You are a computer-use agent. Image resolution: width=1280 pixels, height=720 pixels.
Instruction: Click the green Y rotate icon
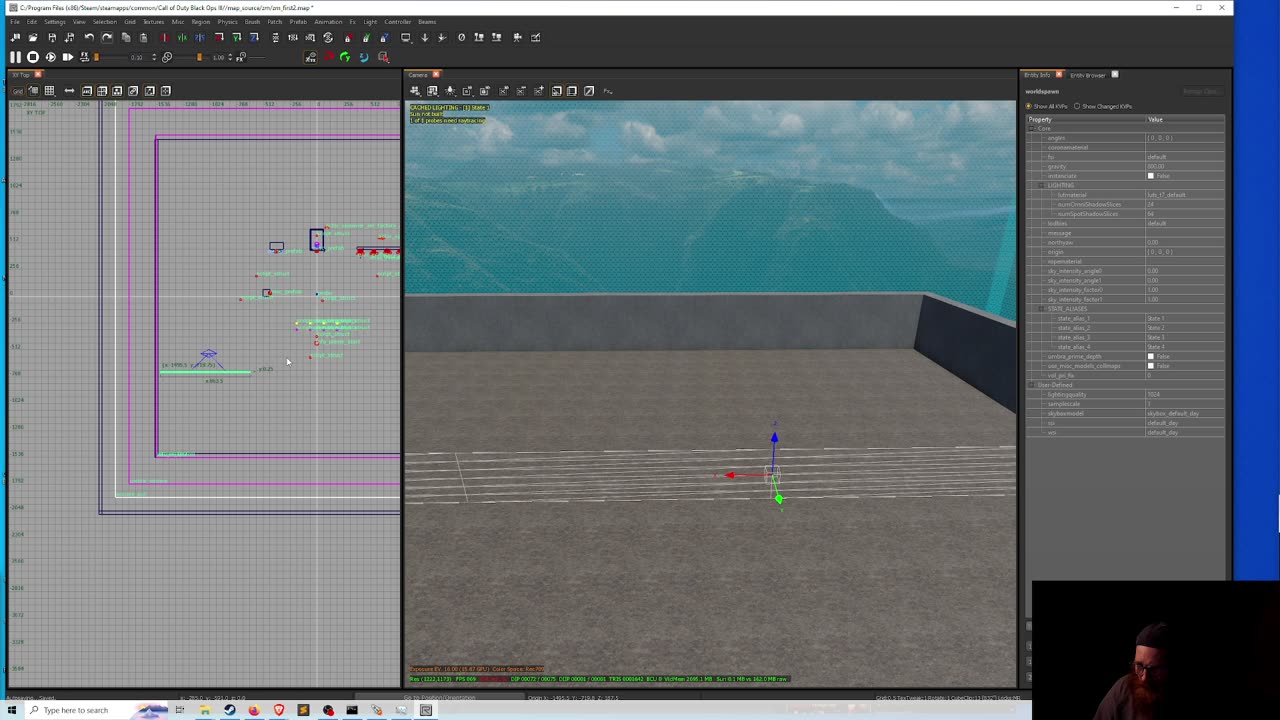(x=237, y=37)
